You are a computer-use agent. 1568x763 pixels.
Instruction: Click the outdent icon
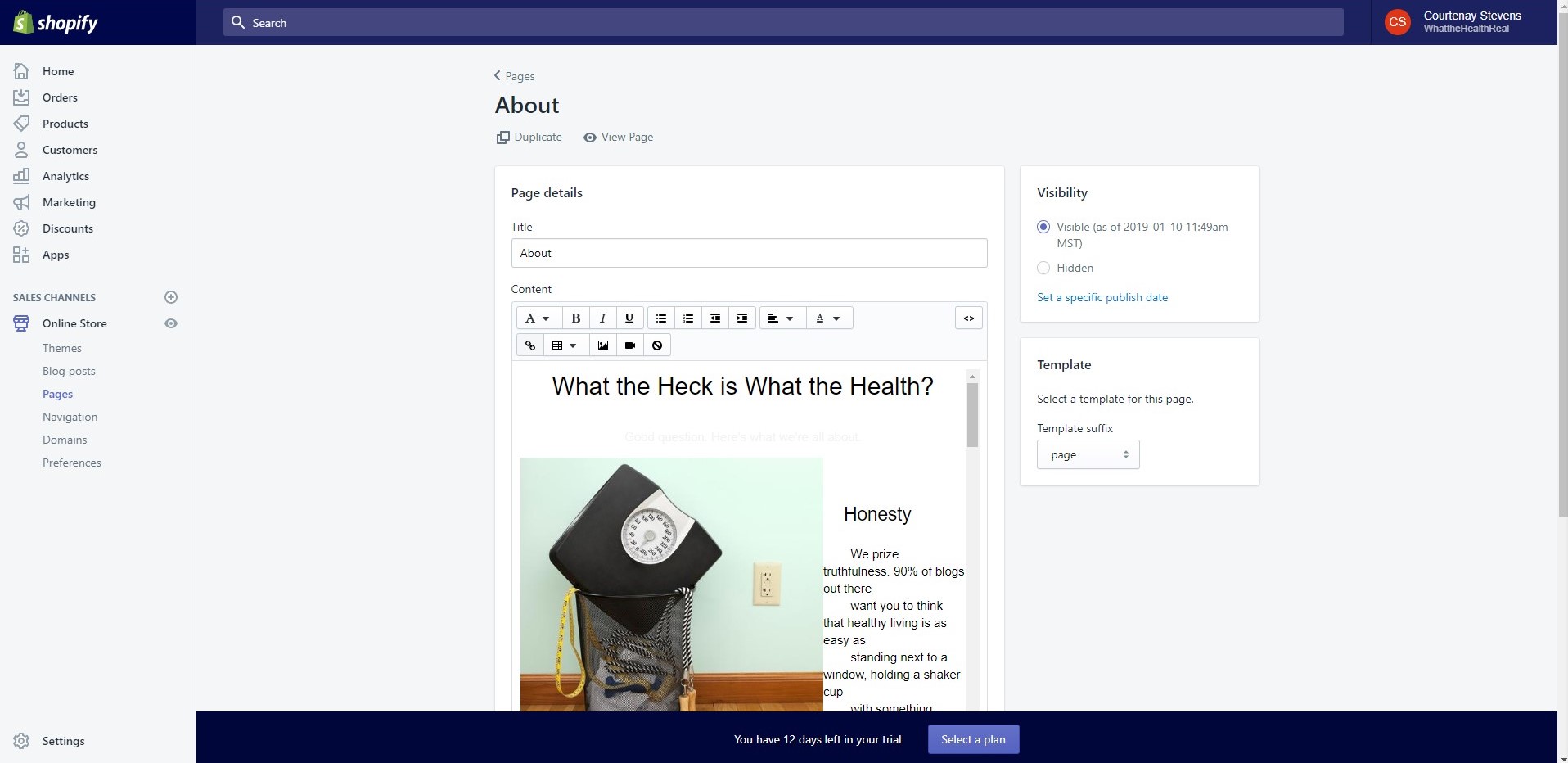point(715,318)
